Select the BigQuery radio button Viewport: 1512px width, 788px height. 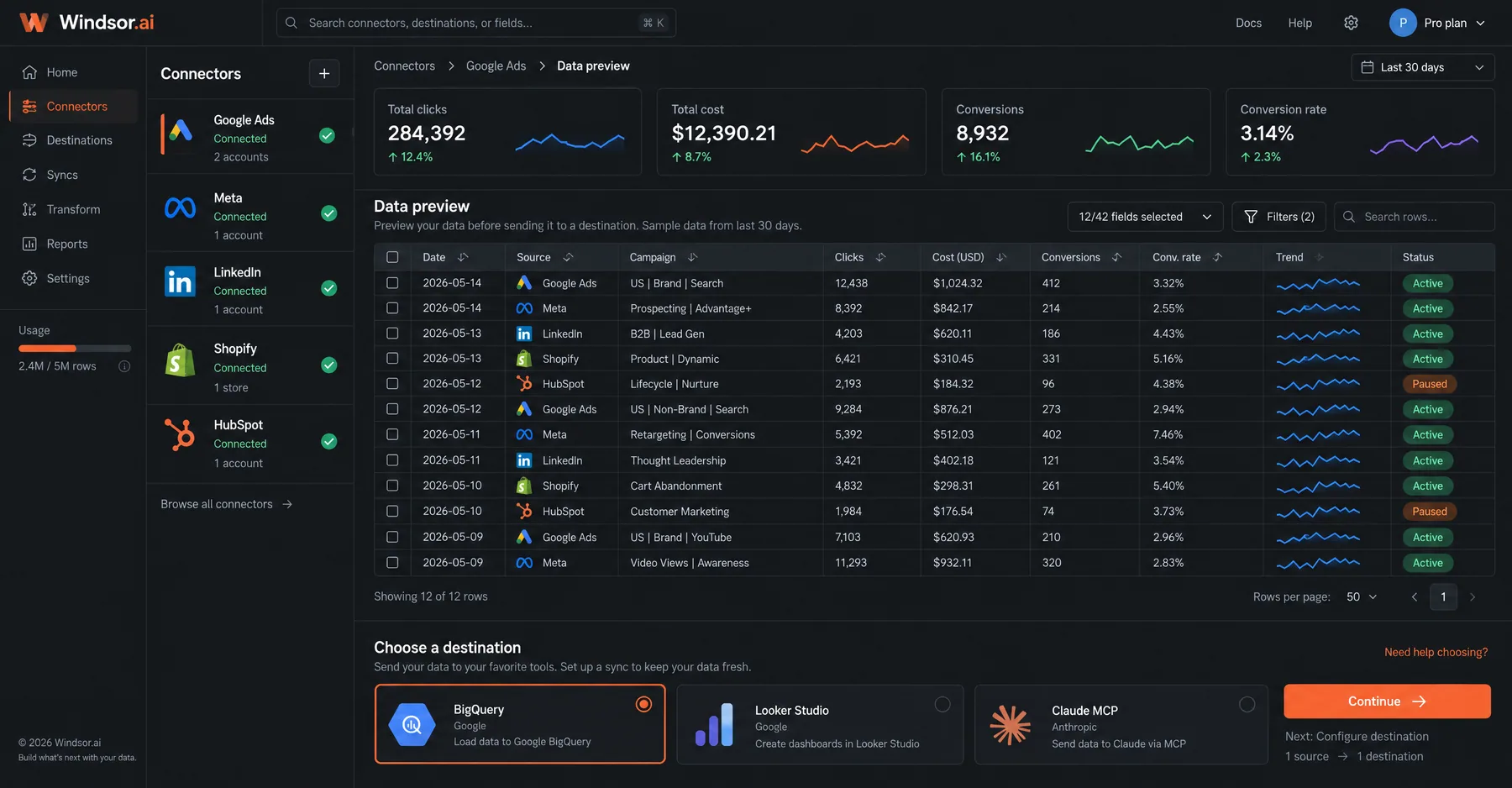coord(643,704)
